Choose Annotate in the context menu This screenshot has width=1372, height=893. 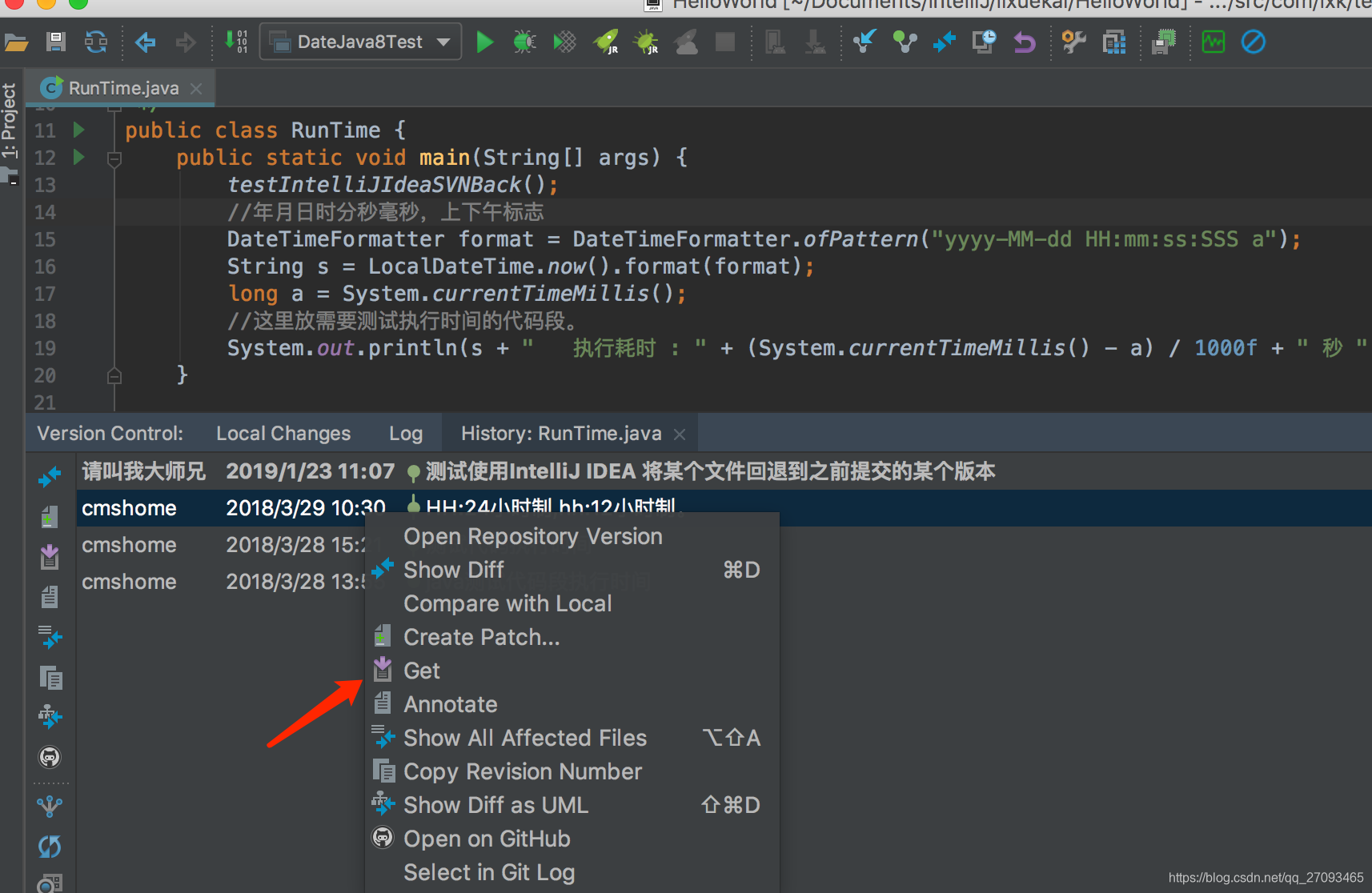tap(572, 704)
